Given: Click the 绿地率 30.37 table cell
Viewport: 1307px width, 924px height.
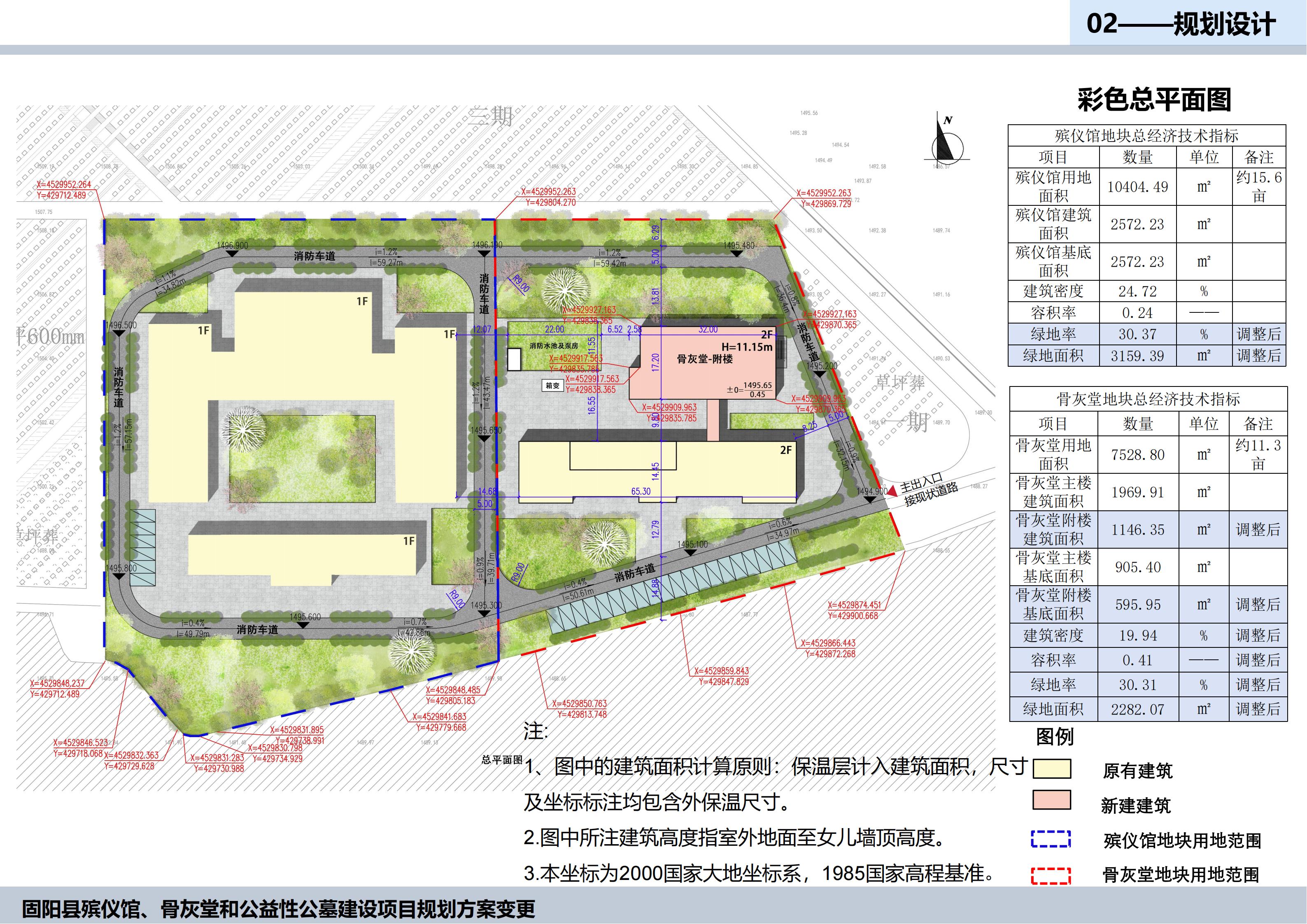Looking at the screenshot, I should 1137,334.
